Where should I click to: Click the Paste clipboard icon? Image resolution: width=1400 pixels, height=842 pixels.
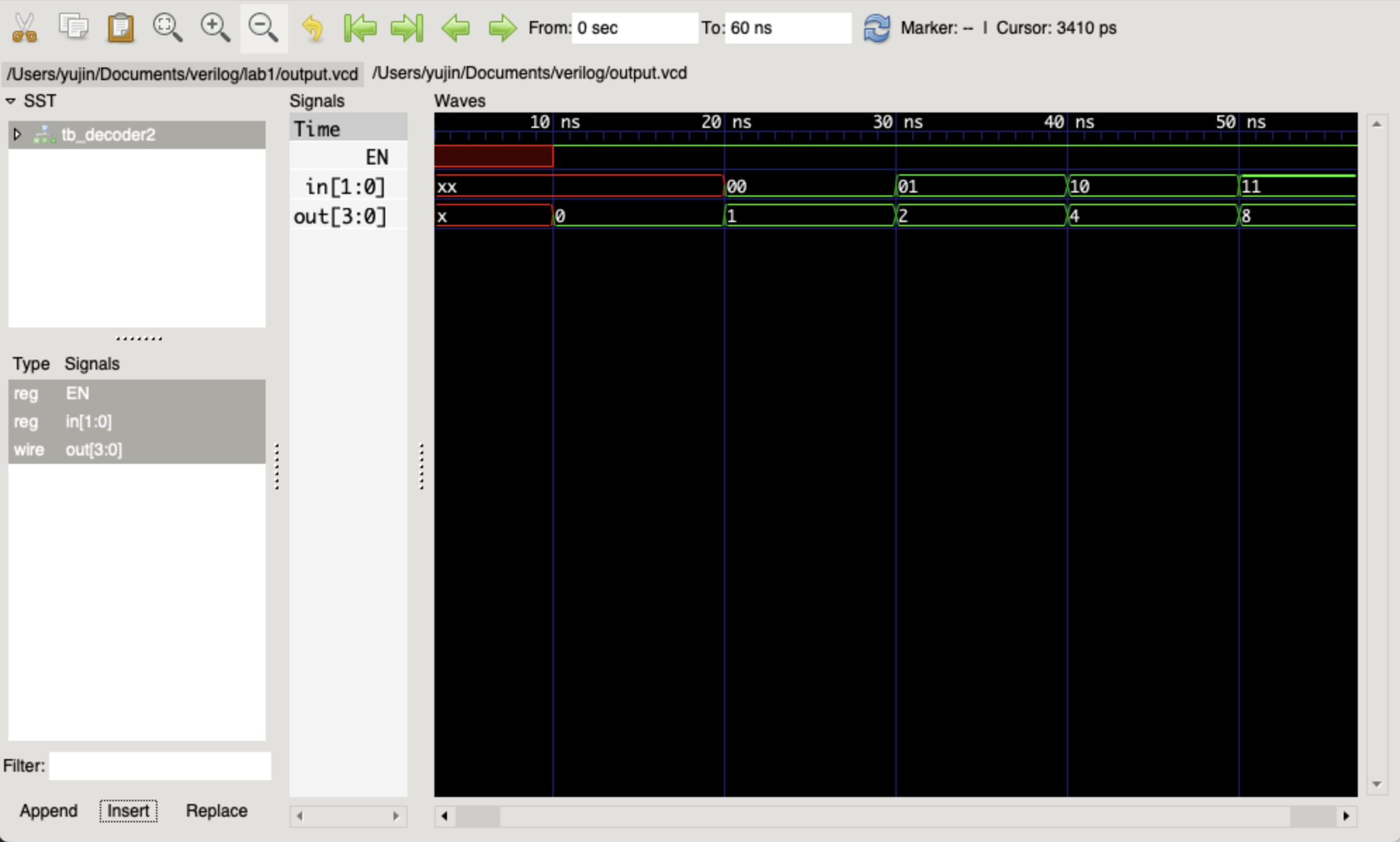pyautogui.click(x=120, y=28)
